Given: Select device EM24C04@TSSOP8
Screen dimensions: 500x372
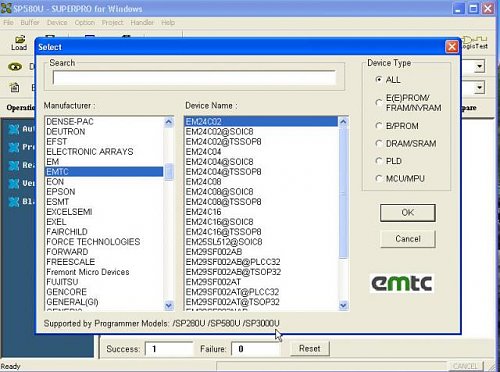Looking at the screenshot, I should point(261,172).
